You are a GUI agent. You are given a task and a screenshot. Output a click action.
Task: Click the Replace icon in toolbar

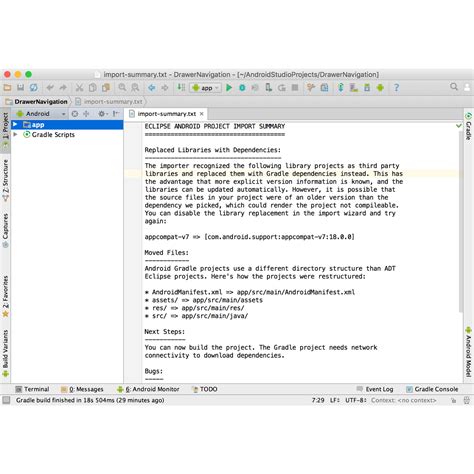tap(135, 88)
